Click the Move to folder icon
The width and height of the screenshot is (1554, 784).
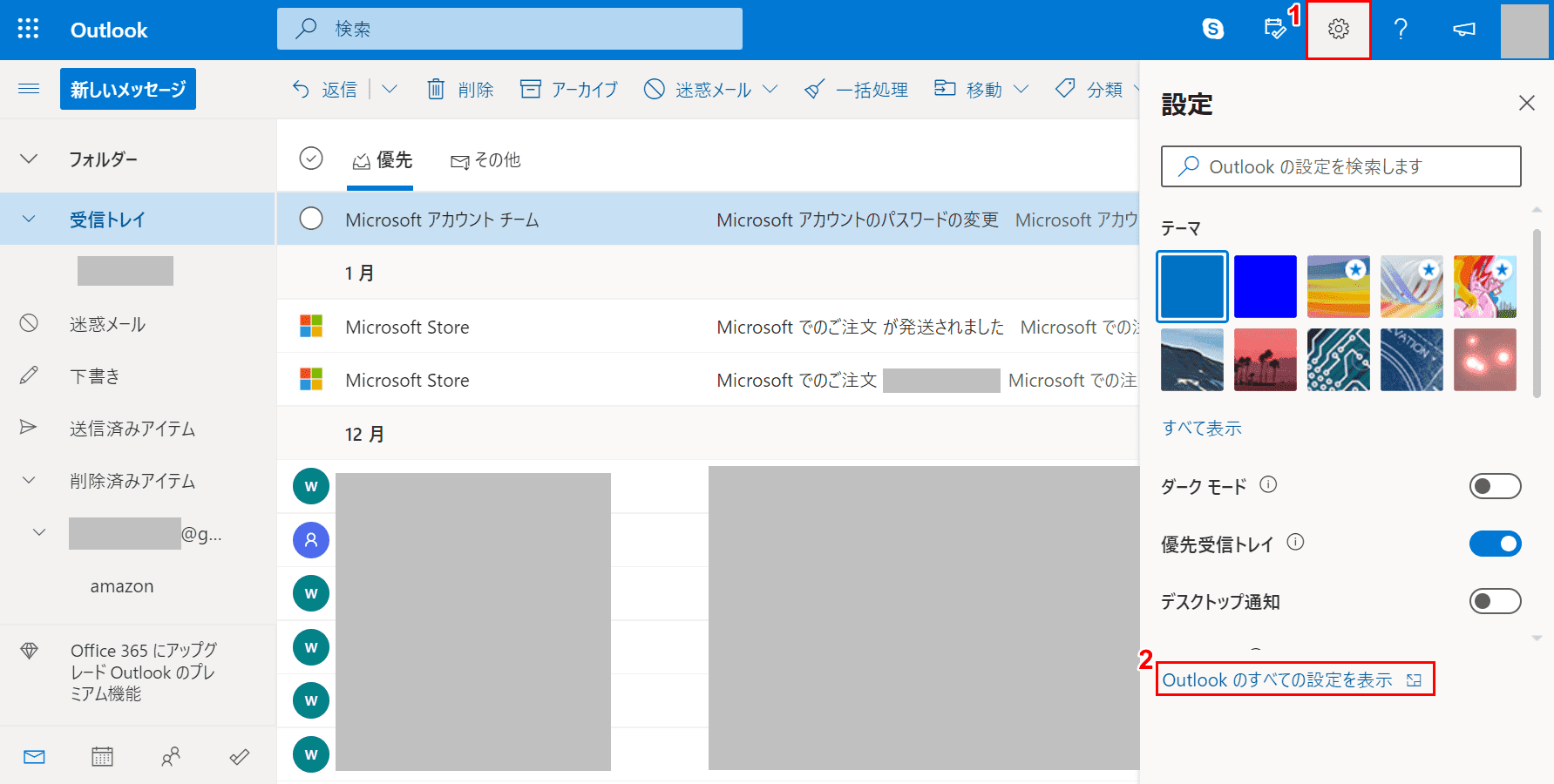(945, 87)
